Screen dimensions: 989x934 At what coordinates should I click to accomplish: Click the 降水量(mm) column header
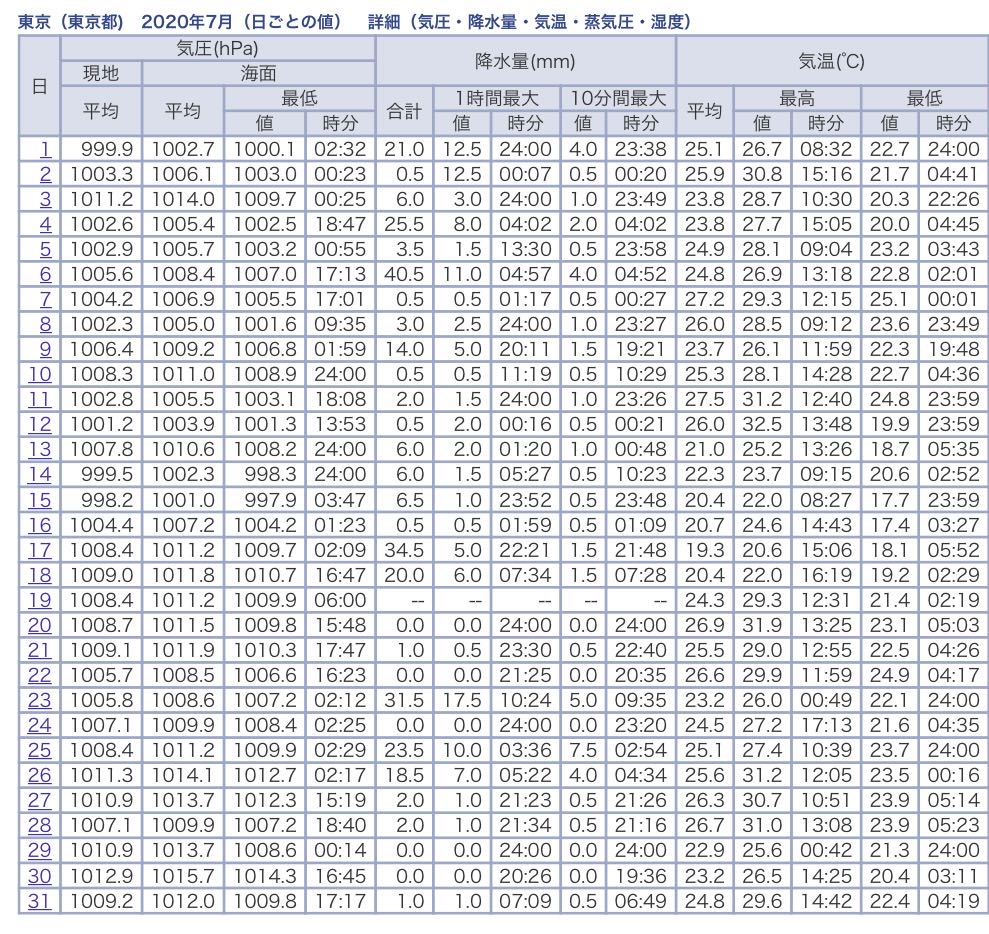(x=525, y=61)
